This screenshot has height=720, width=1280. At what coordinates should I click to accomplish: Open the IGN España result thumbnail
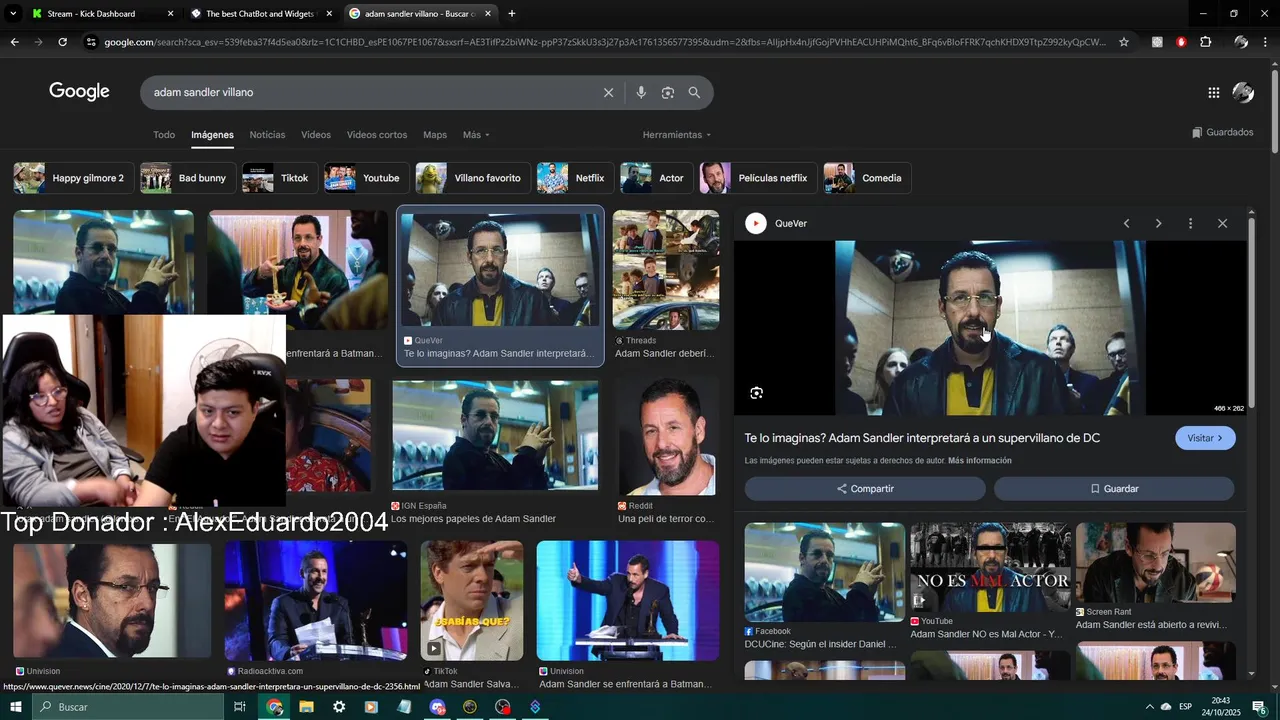(495, 435)
